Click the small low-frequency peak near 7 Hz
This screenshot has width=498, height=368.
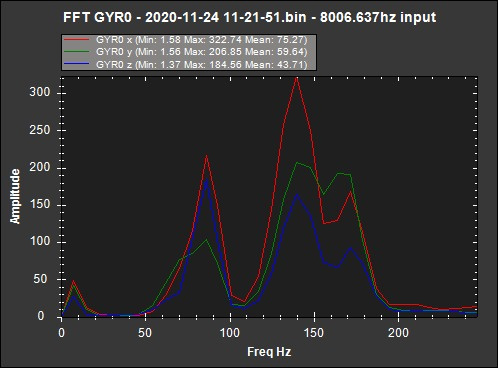73,282
